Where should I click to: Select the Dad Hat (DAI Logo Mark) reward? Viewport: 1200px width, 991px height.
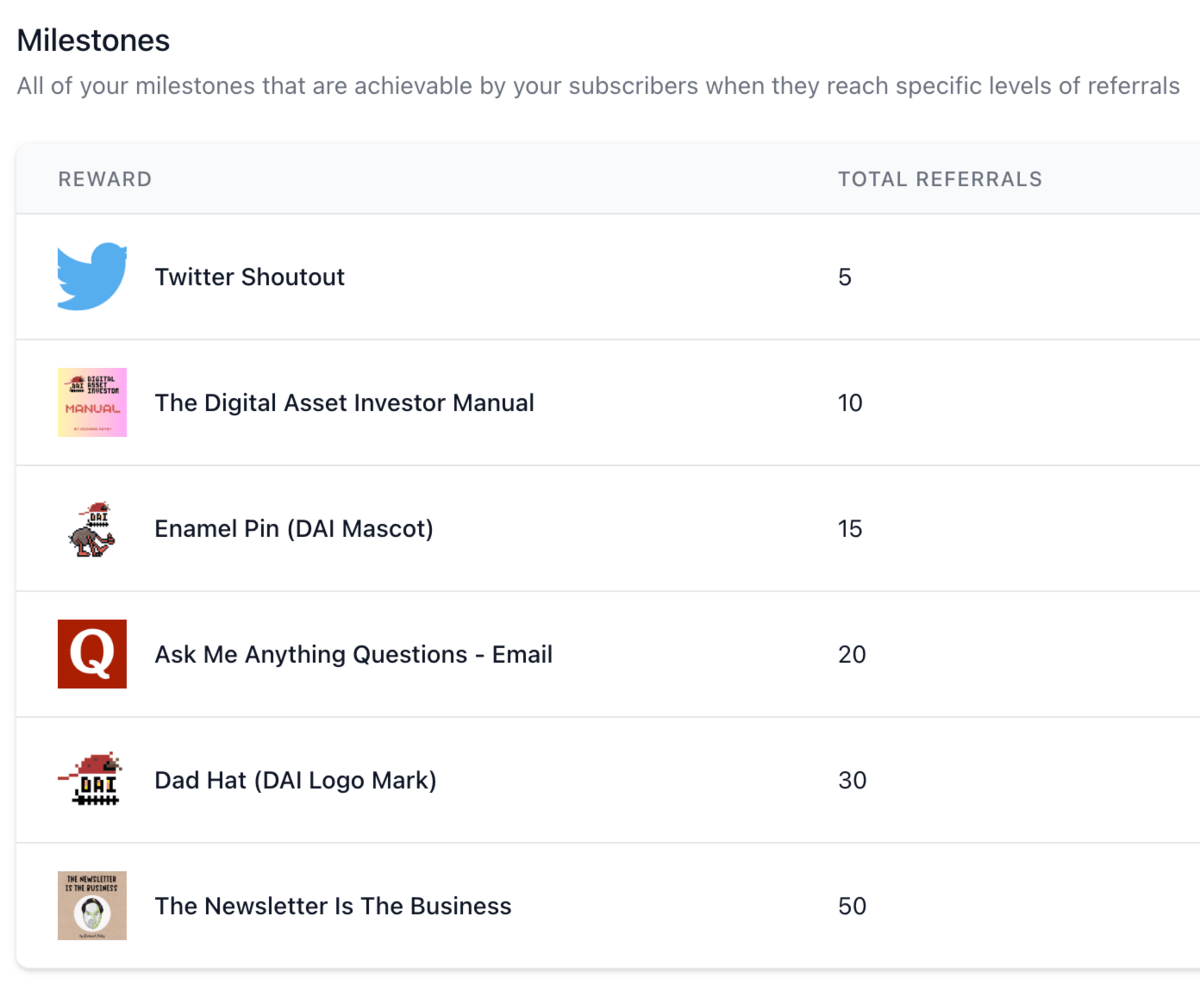[295, 780]
